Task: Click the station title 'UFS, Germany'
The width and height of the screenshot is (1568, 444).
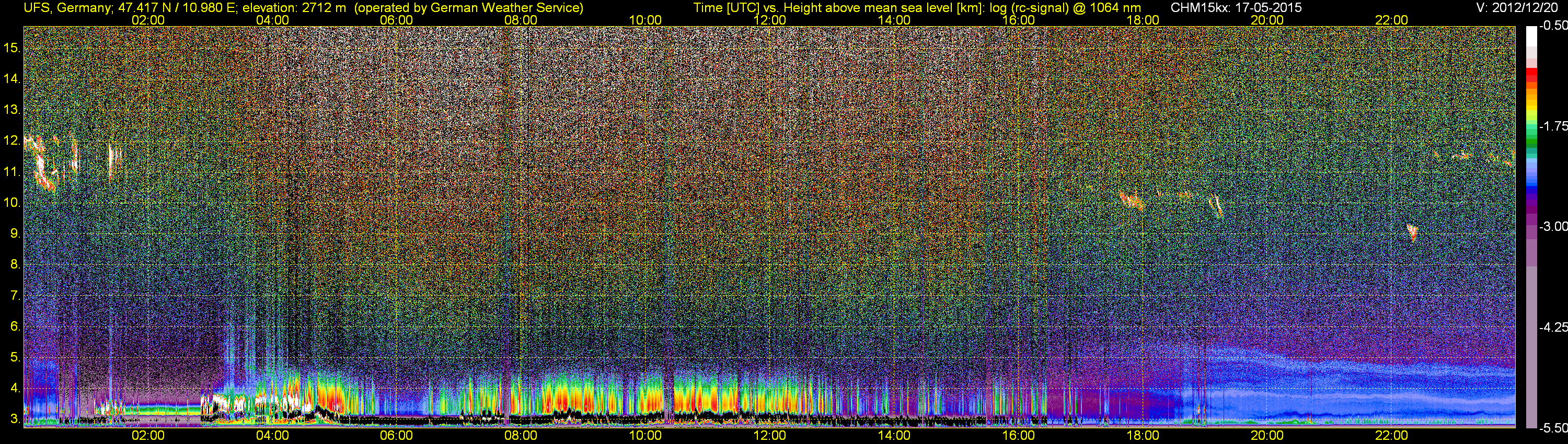Action: (67, 8)
